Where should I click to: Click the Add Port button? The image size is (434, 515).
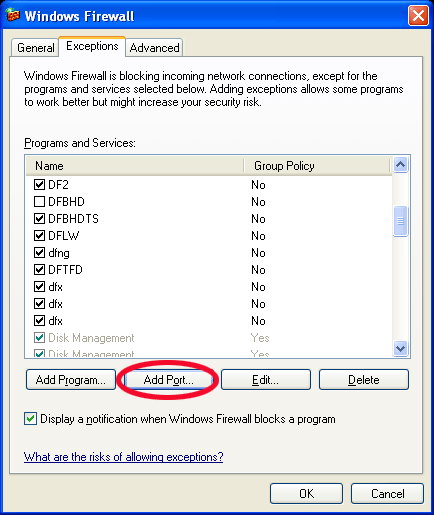pos(168,380)
